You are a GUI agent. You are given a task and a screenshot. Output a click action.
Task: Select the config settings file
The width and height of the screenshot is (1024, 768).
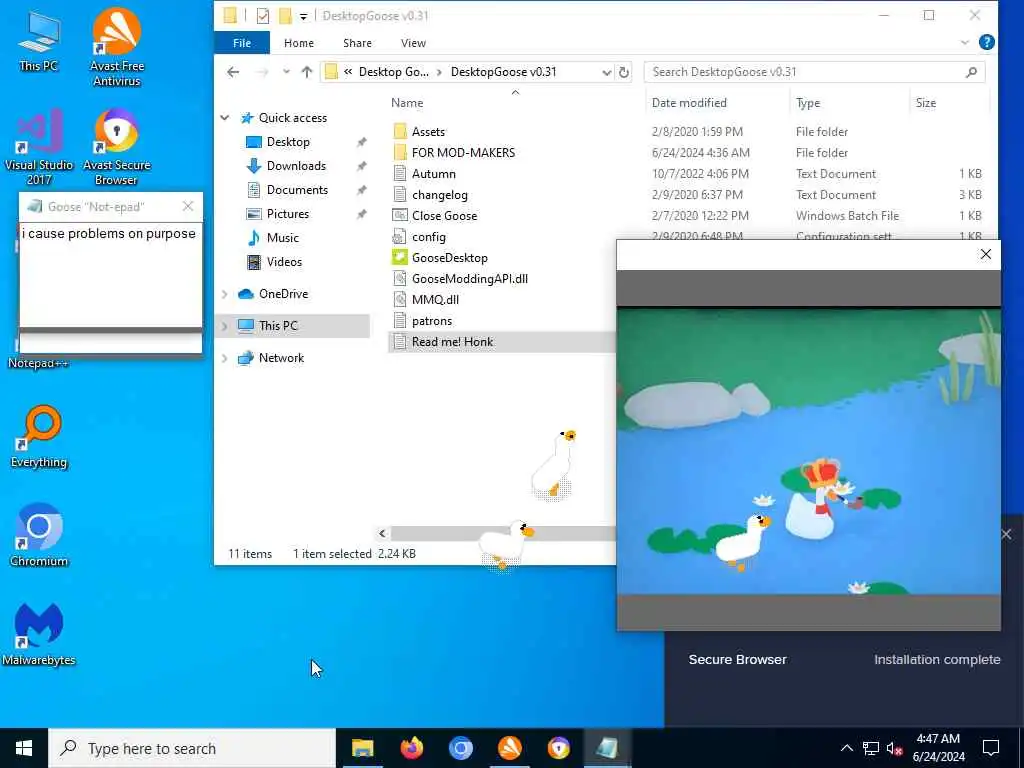[x=428, y=236]
